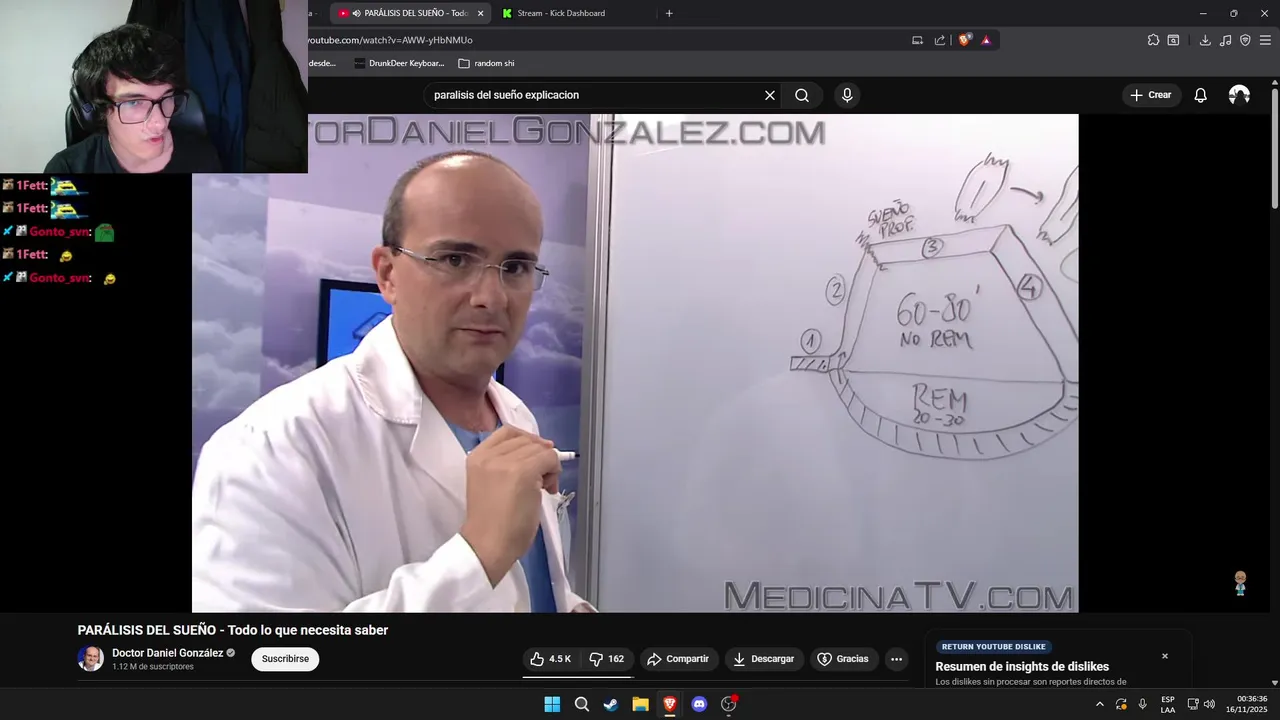Click the RETURN YOUTUBE DISLIKE badge
The image size is (1280, 720).
pyautogui.click(x=993, y=647)
